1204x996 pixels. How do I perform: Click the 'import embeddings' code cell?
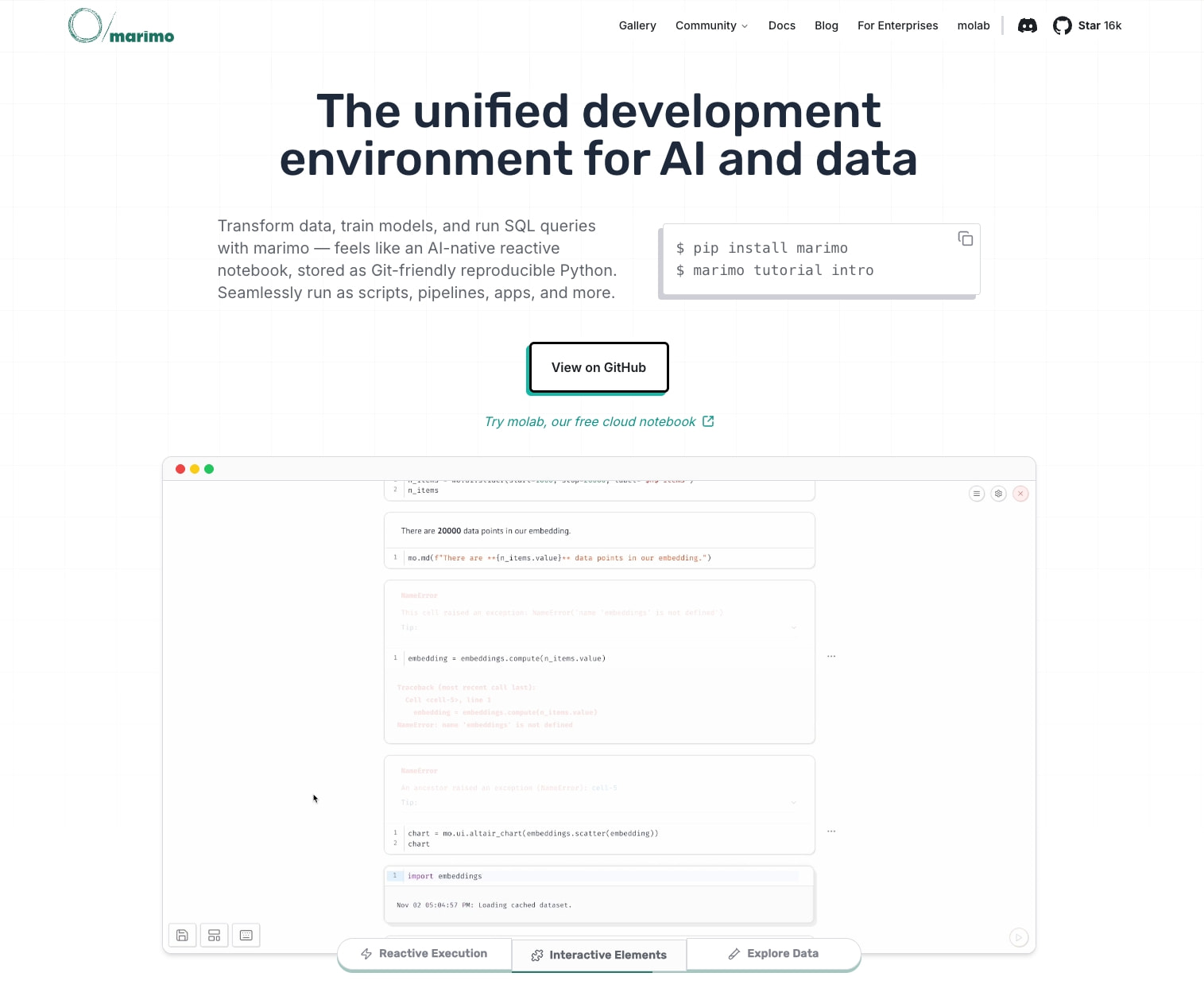tap(599, 876)
